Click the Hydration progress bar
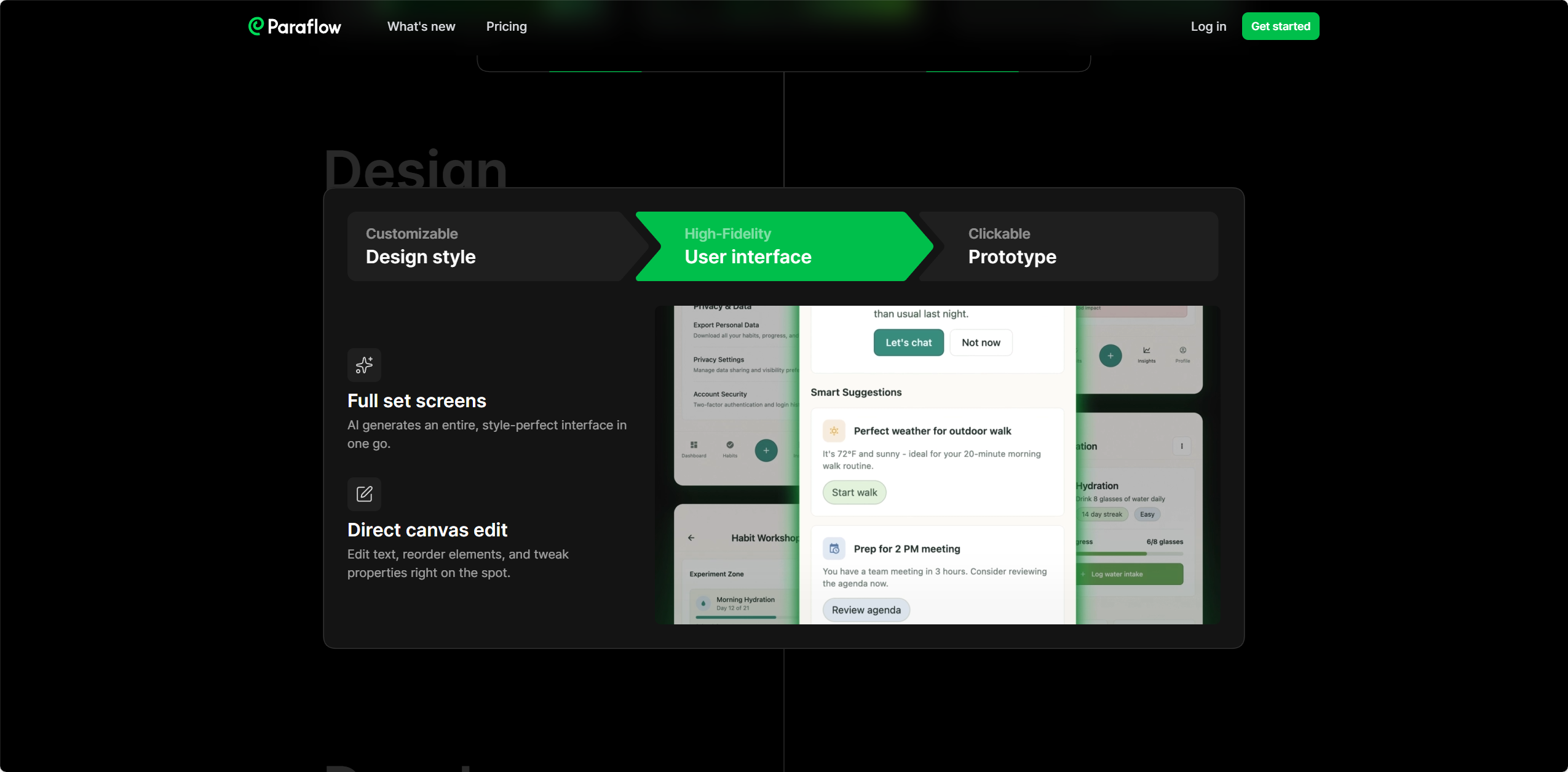This screenshot has height=772, width=1568. [x=1130, y=554]
